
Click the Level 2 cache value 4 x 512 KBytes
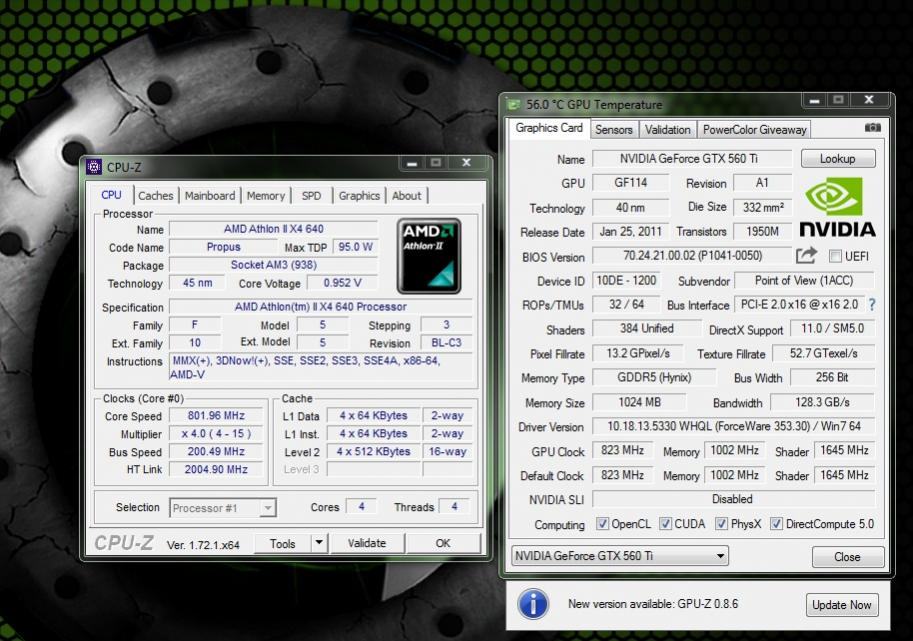[373, 452]
